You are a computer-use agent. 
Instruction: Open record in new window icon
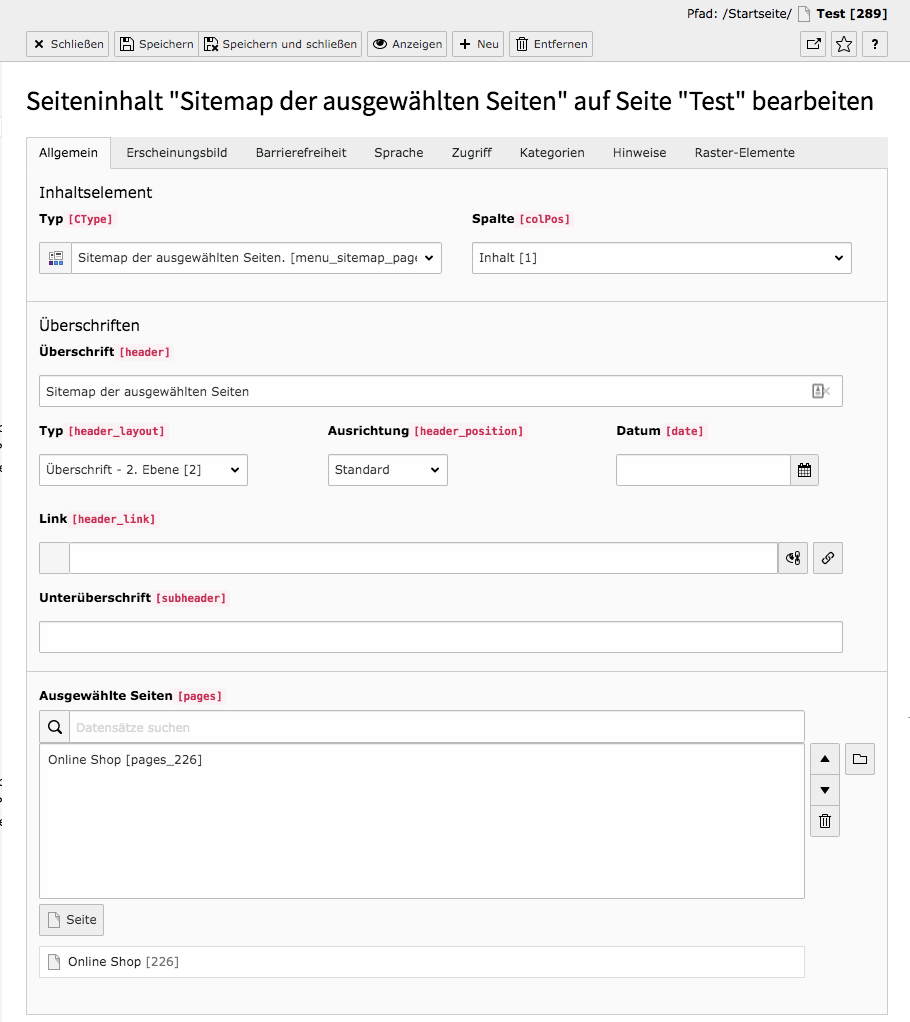point(813,44)
